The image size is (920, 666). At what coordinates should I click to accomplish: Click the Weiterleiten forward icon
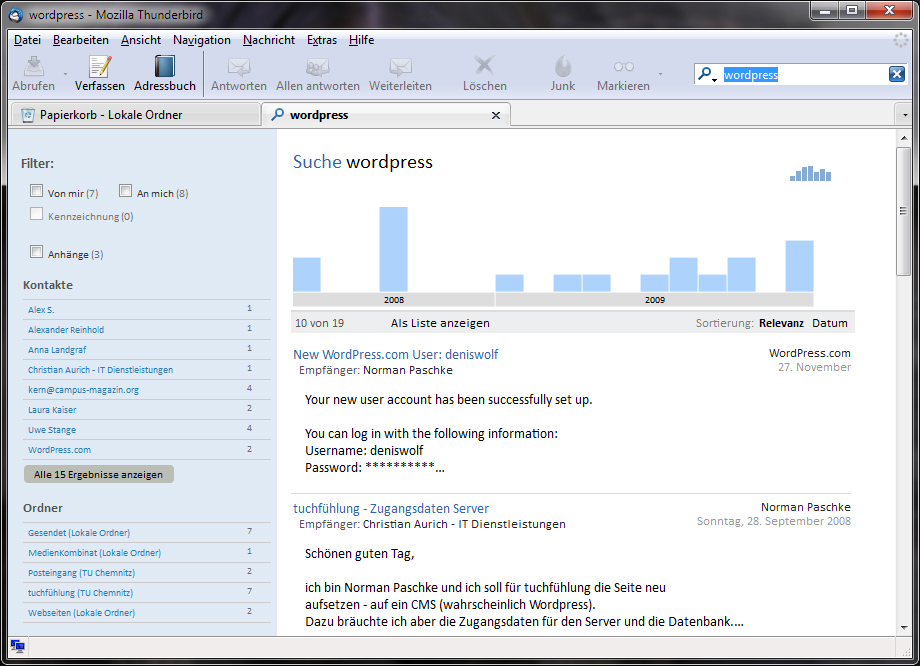click(400, 67)
